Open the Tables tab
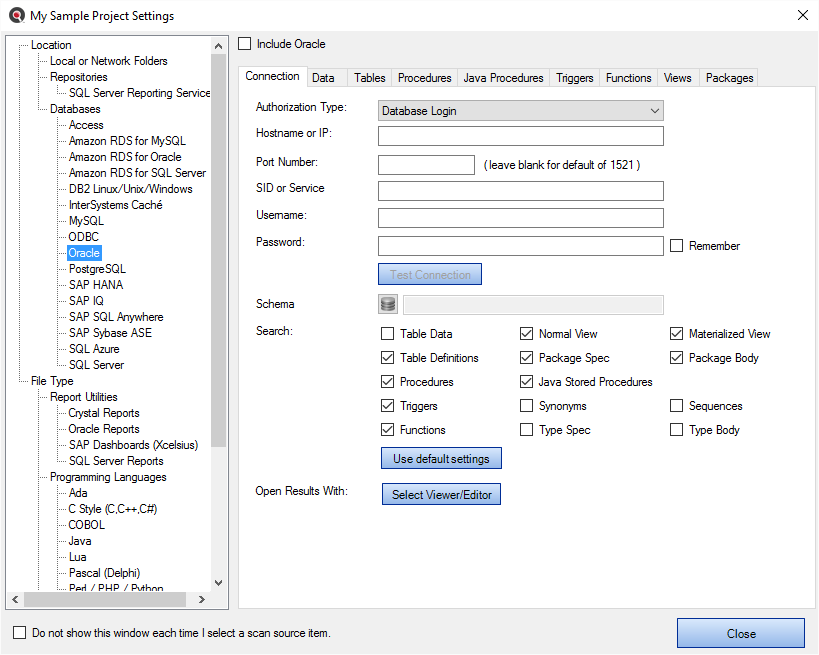The image size is (819, 655). point(370,78)
